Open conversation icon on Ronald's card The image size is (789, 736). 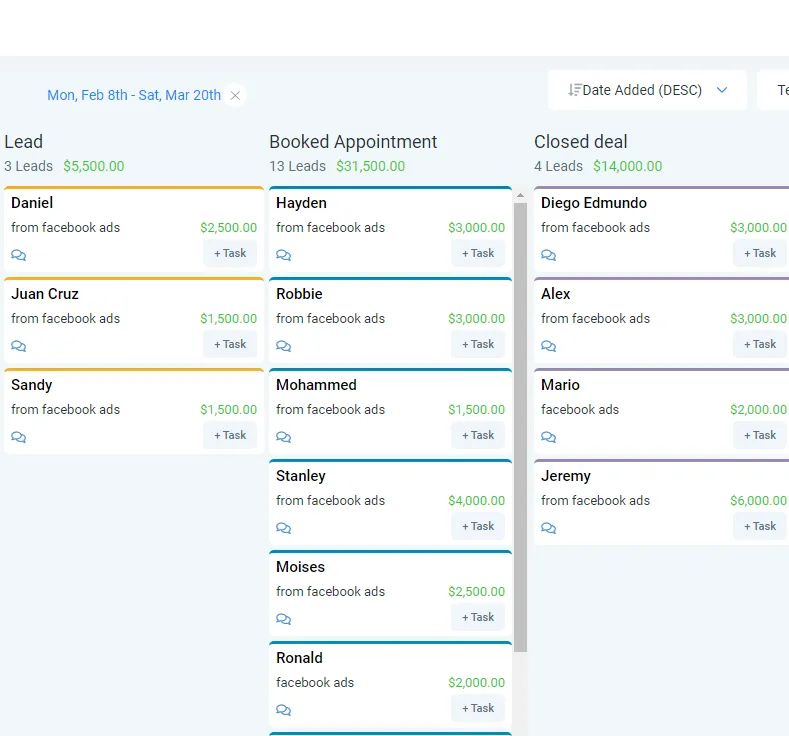coord(284,710)
